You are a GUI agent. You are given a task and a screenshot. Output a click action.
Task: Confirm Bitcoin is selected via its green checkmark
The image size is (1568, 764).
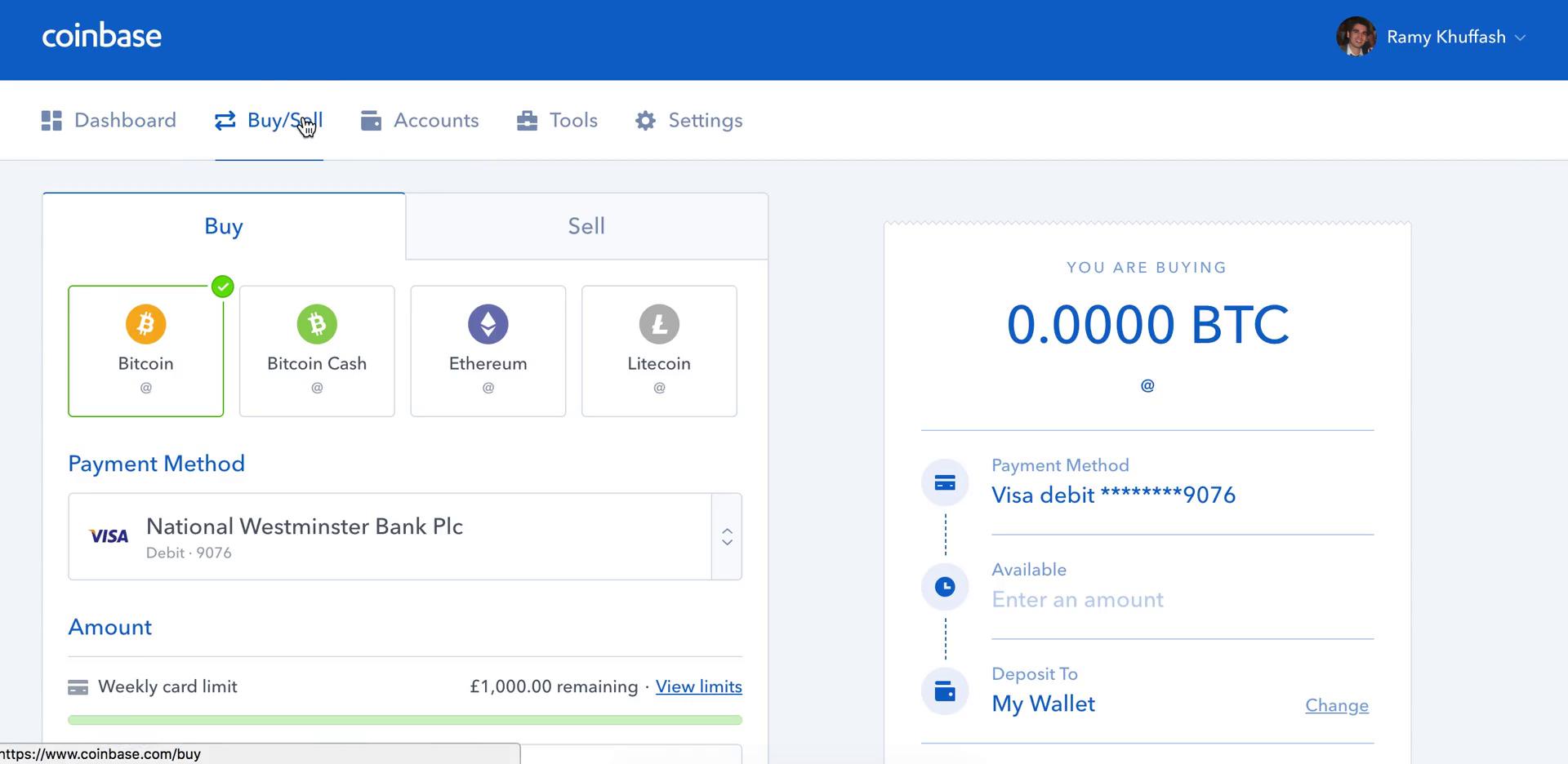221,286
